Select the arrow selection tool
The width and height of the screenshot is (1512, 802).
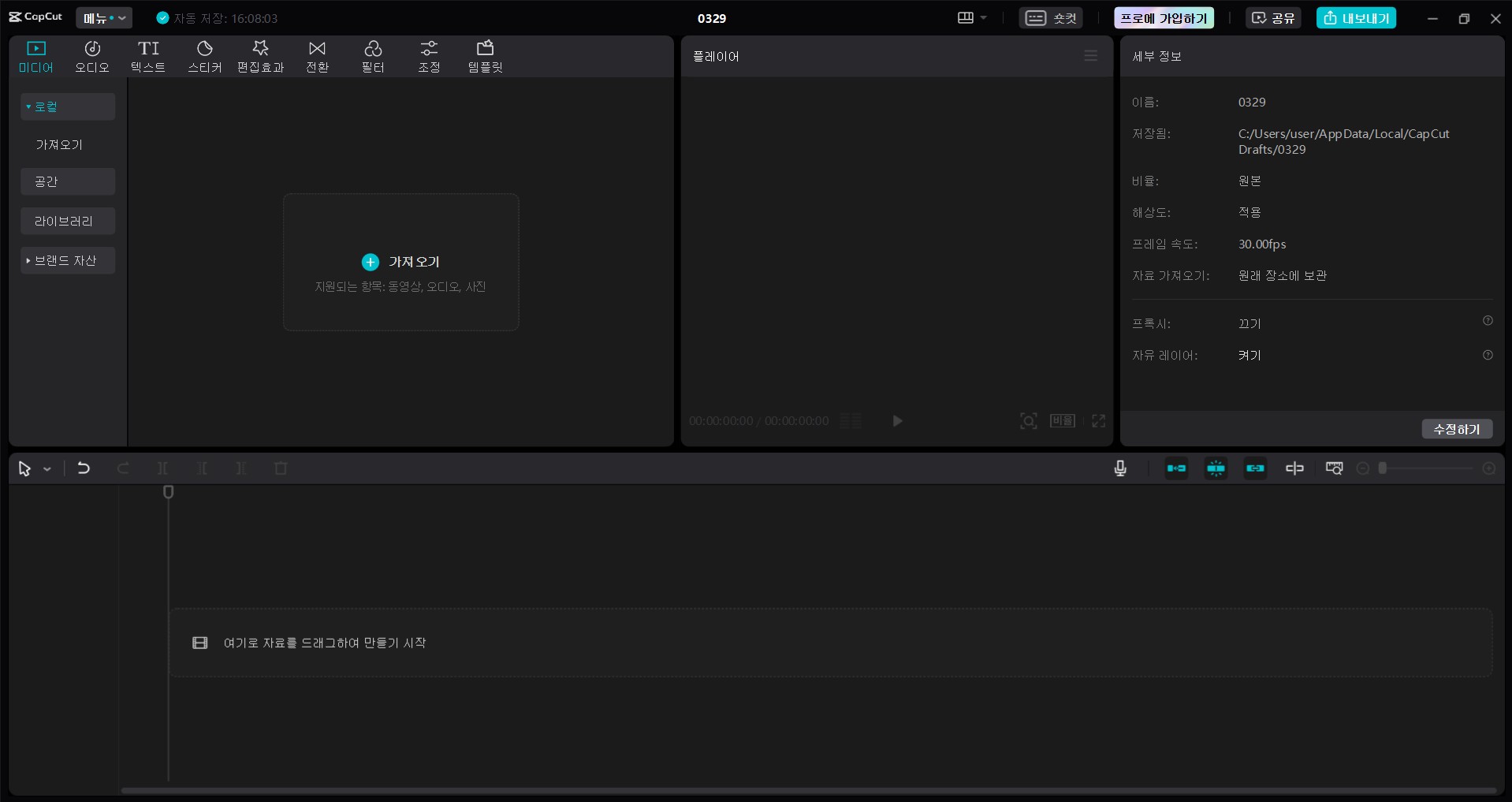tap(24, 469)
